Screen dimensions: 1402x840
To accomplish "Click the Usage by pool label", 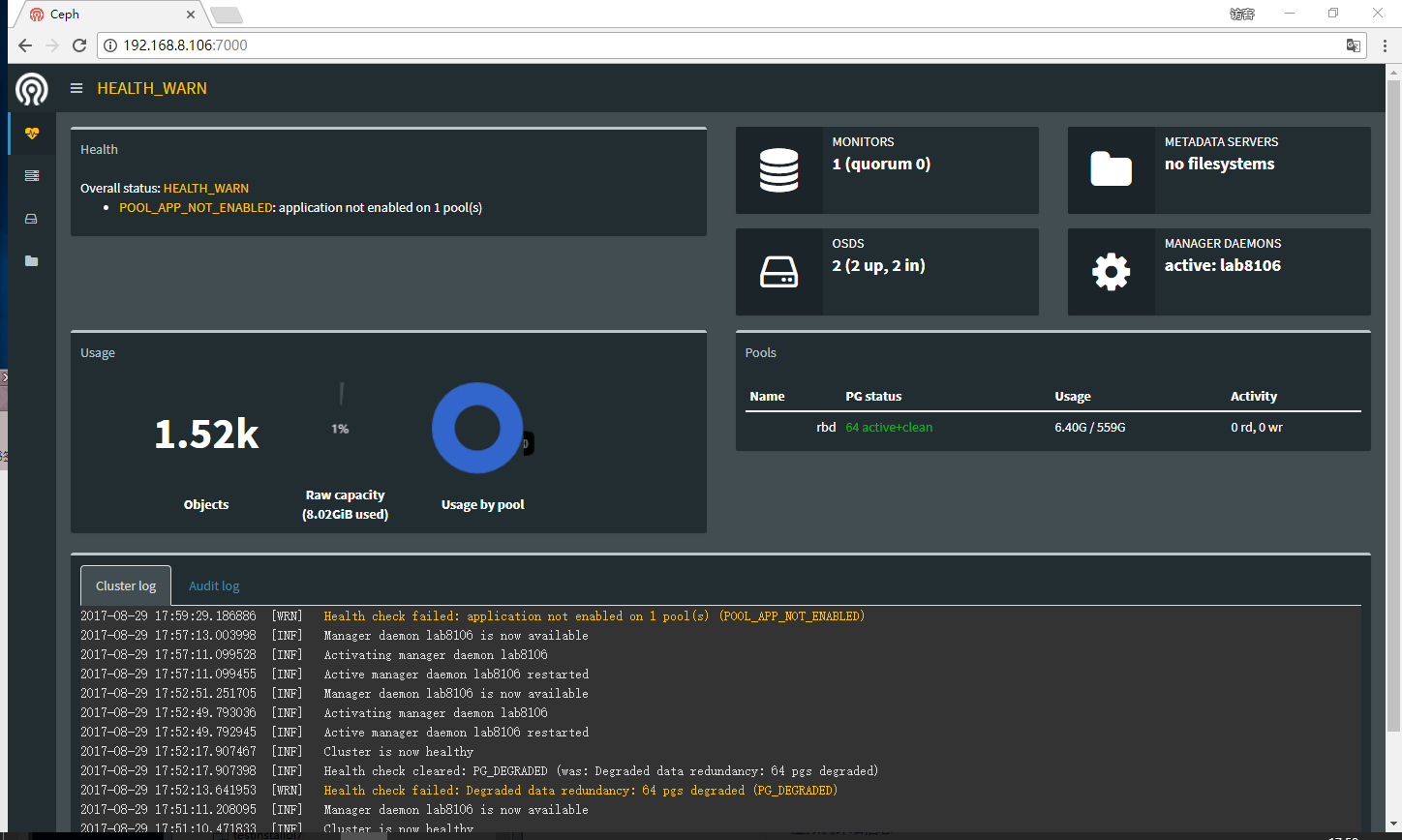I will (x=482, y=504).
